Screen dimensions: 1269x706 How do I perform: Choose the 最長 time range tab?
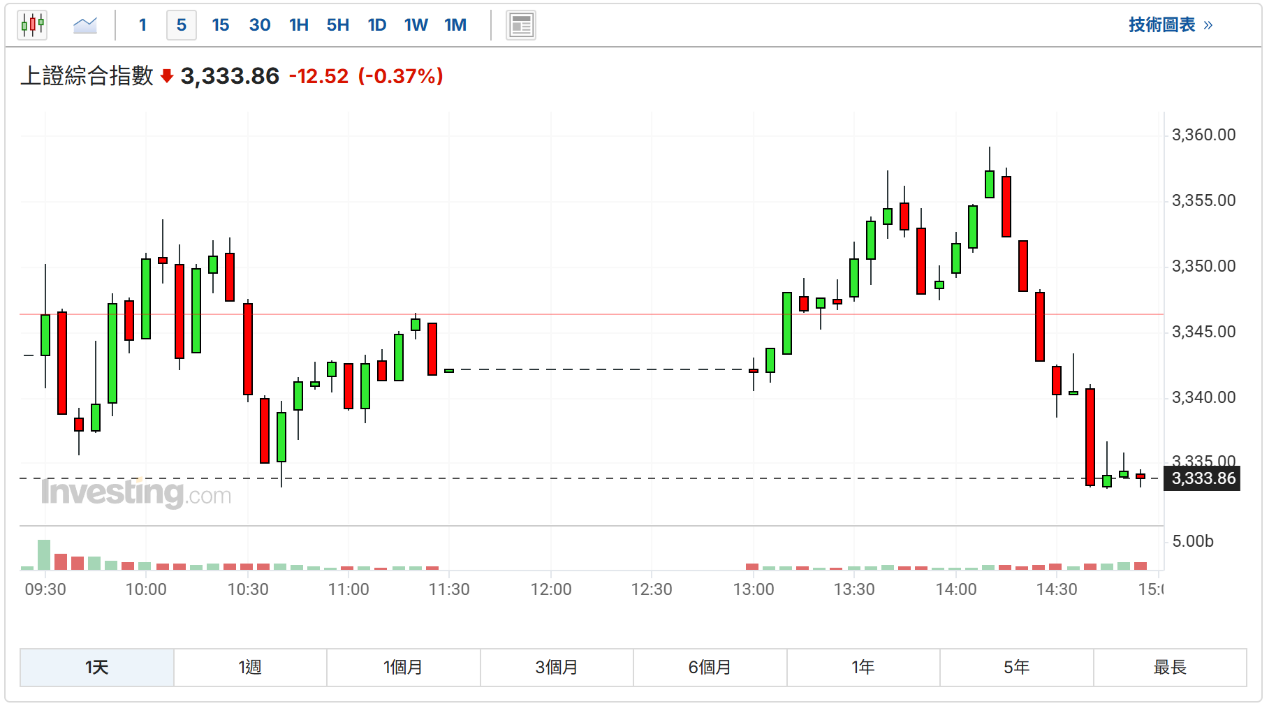1170,667
